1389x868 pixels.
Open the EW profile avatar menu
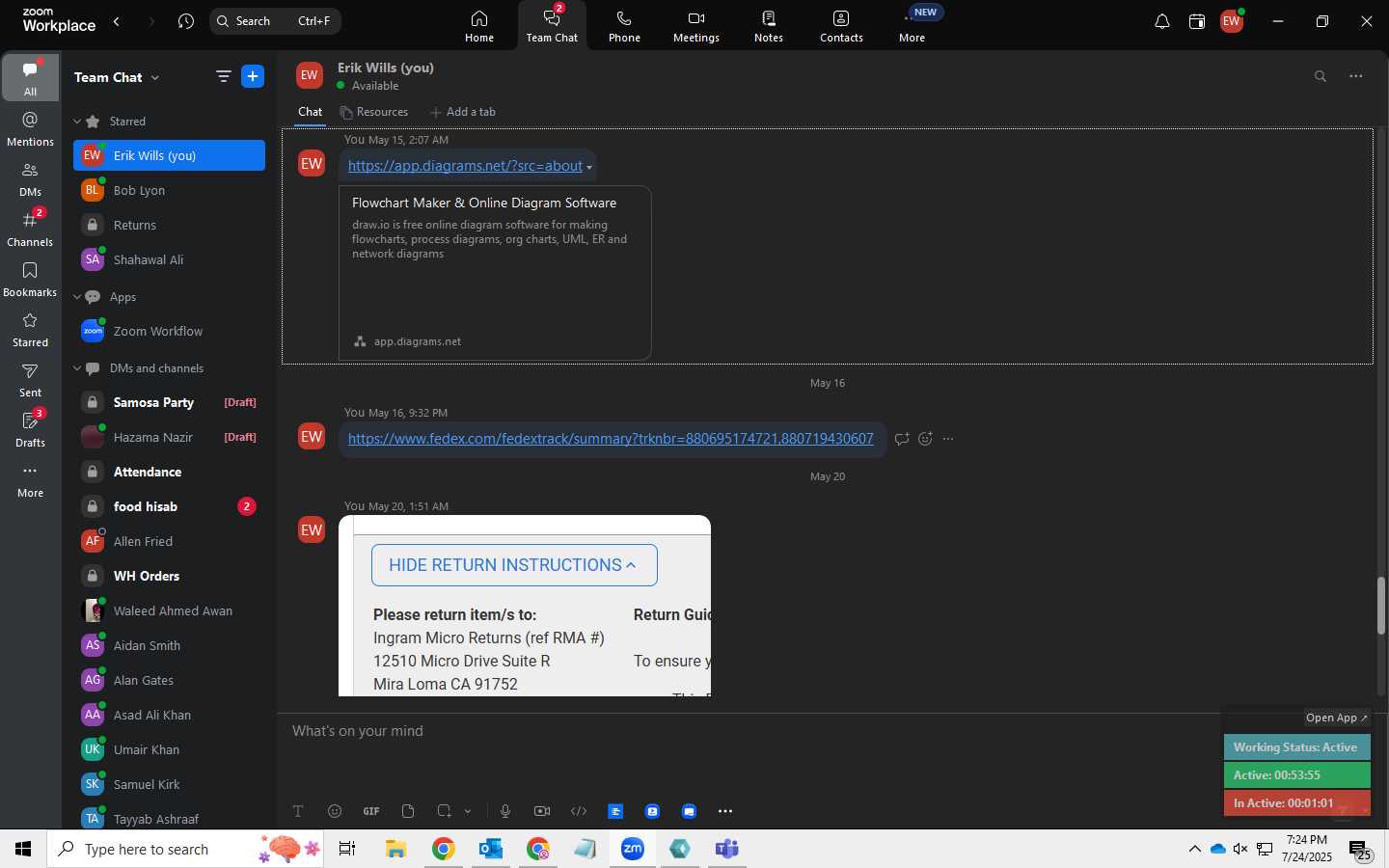(1232, 21)
